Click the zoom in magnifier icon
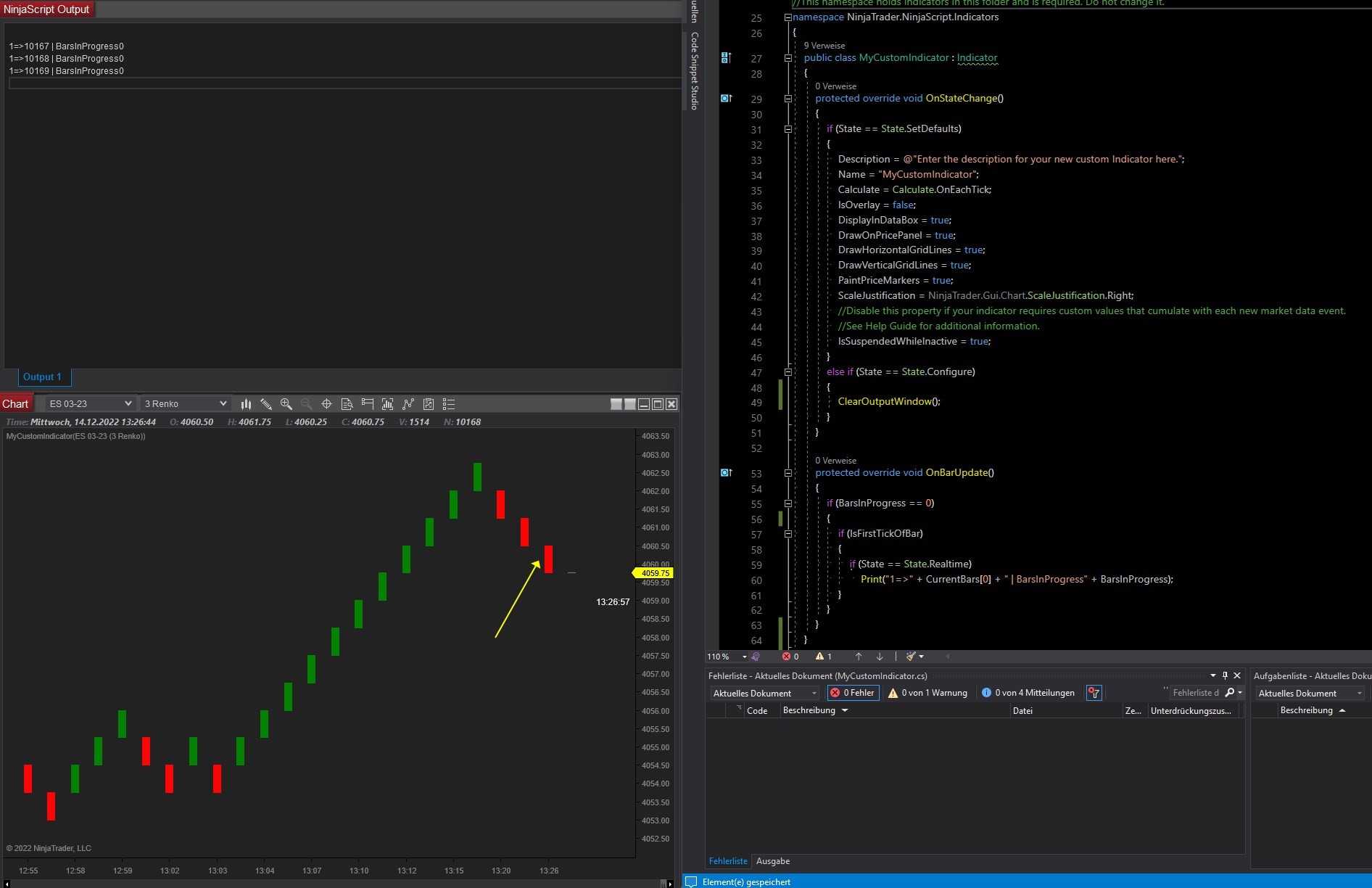Viewport: 1372px width, 888px height. coord(286,404)
